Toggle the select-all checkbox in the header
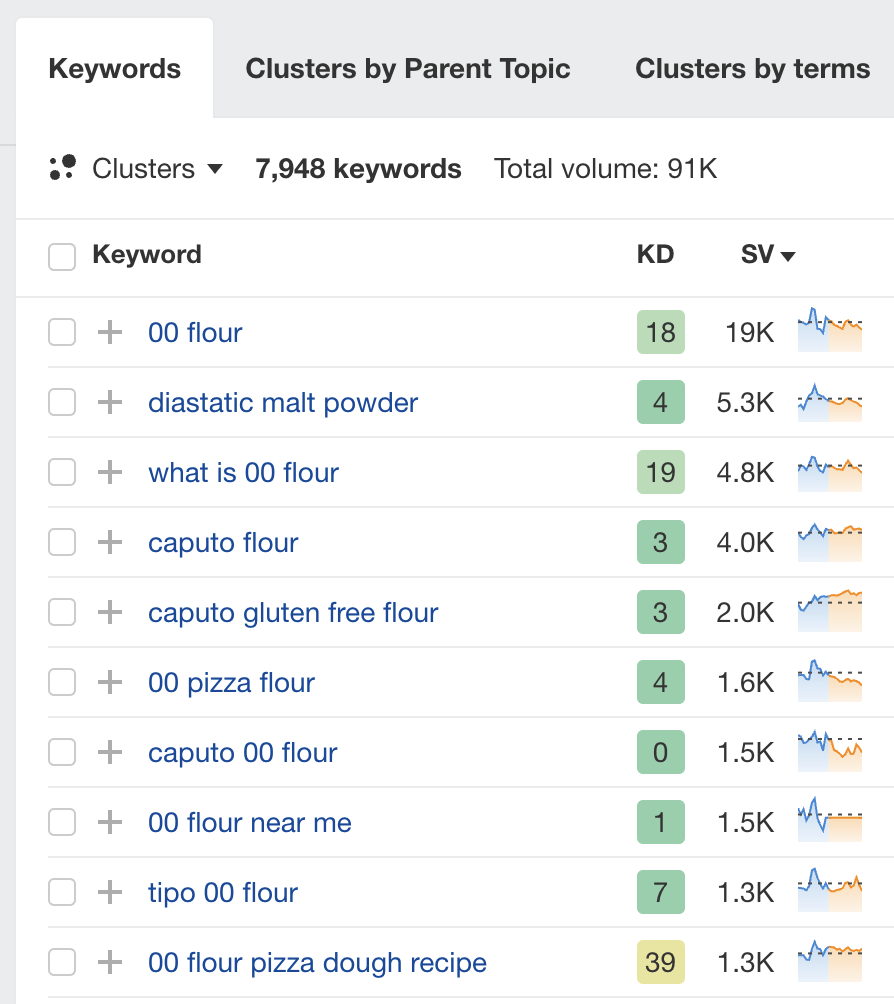This screenshot has height=1004, width=894. point(62,256)
